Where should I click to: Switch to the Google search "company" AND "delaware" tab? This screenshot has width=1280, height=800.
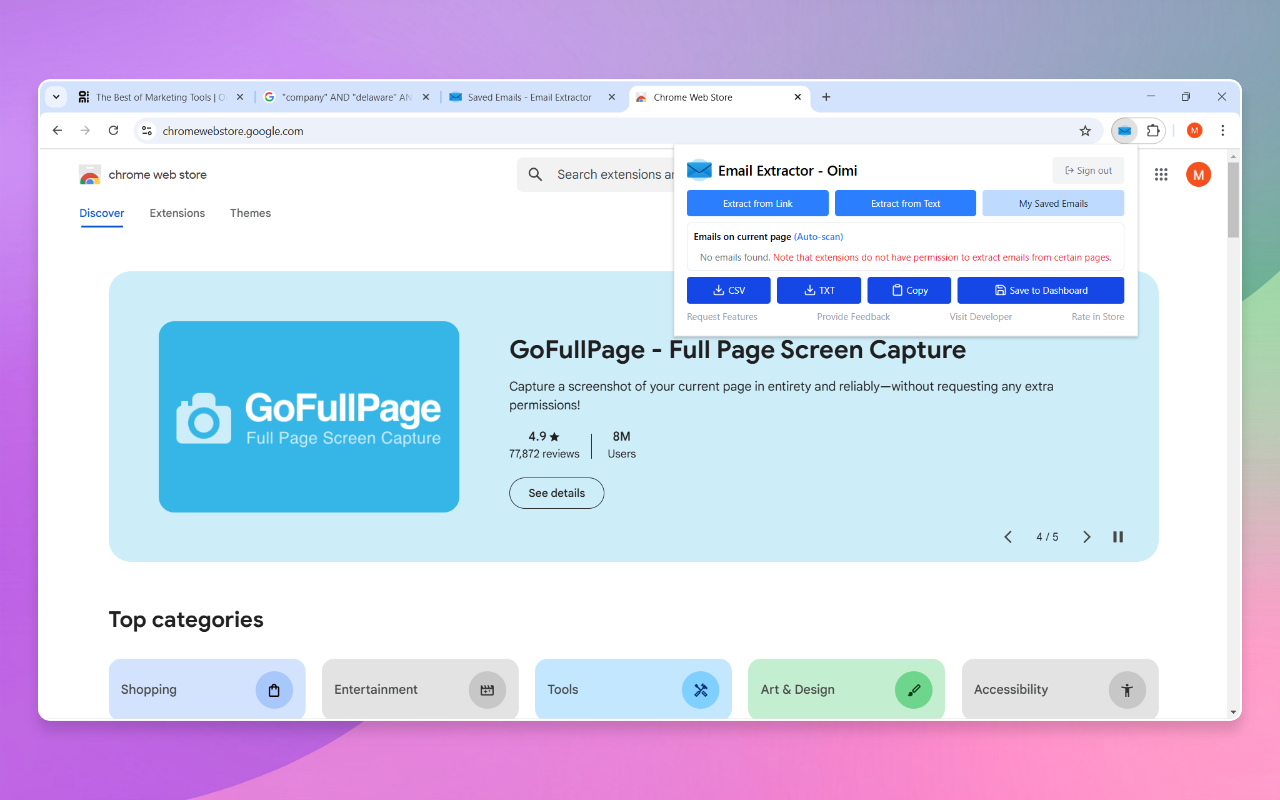tap(347, 97)
